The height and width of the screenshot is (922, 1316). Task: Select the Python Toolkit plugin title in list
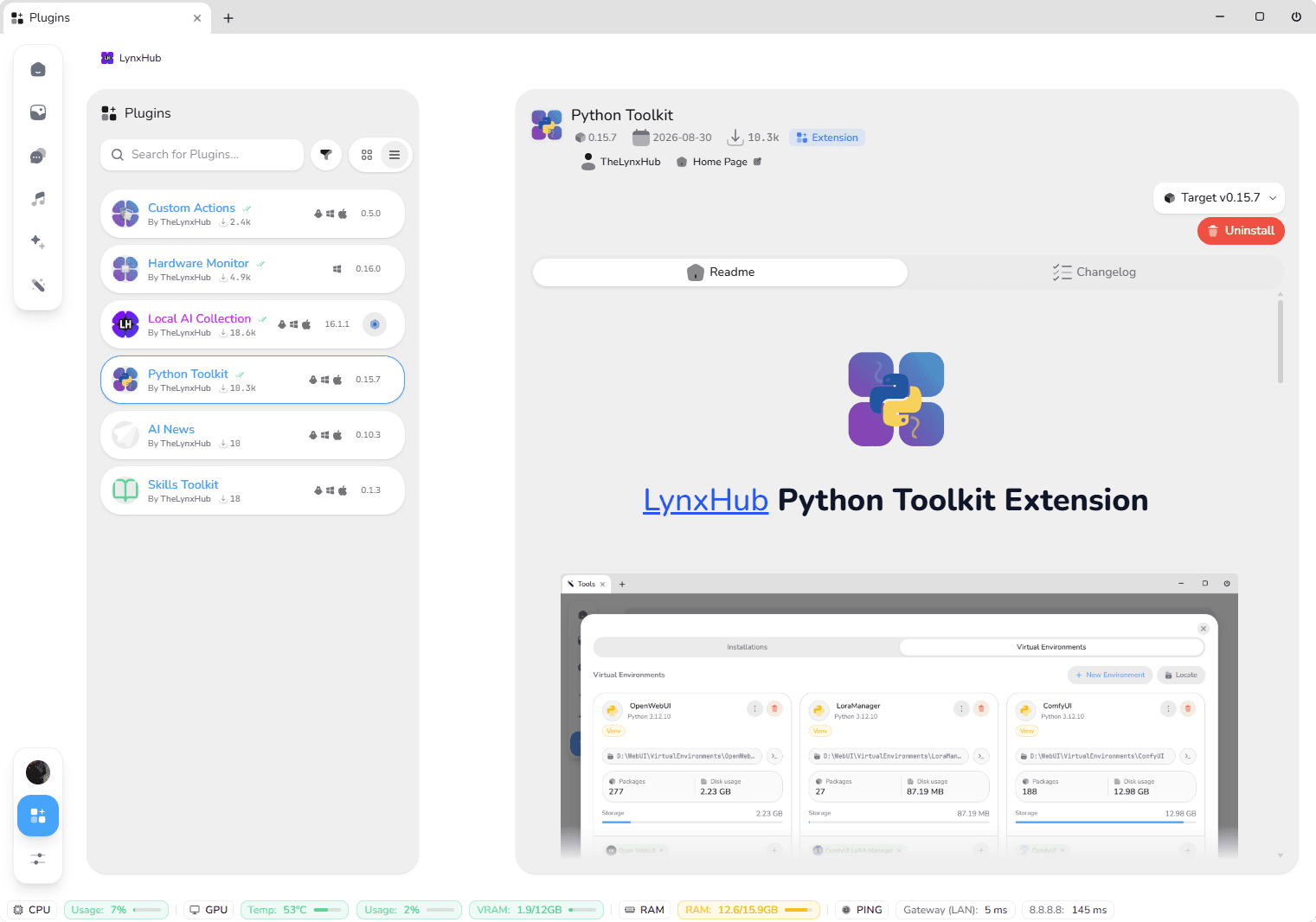[x=188, y=374]
